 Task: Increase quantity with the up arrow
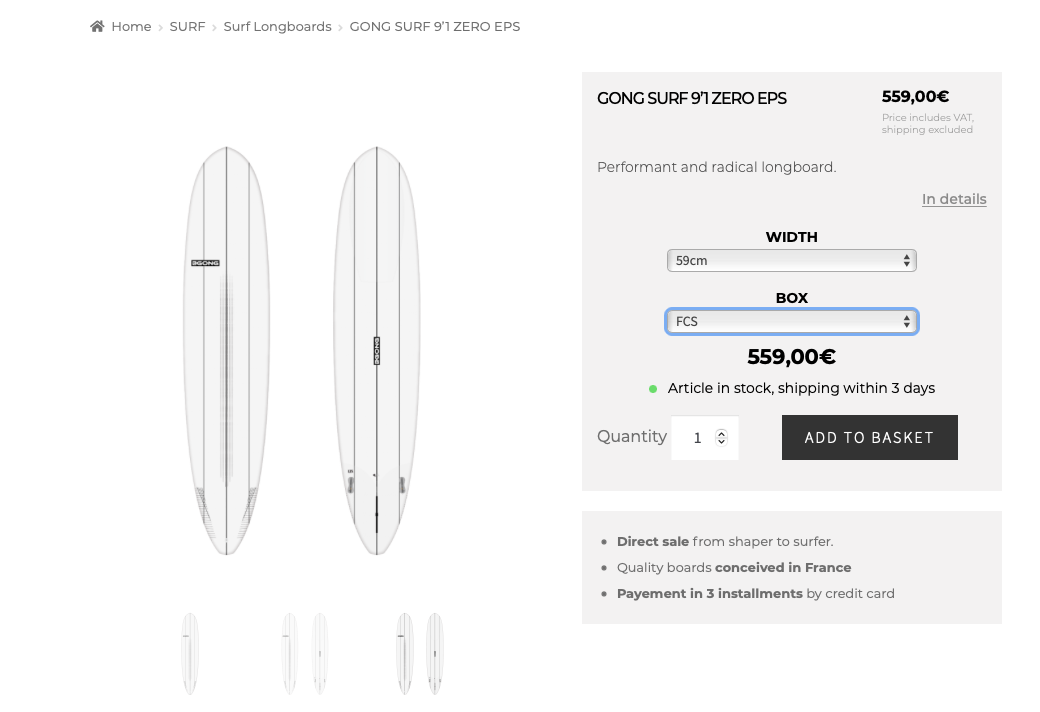(722, 433)
